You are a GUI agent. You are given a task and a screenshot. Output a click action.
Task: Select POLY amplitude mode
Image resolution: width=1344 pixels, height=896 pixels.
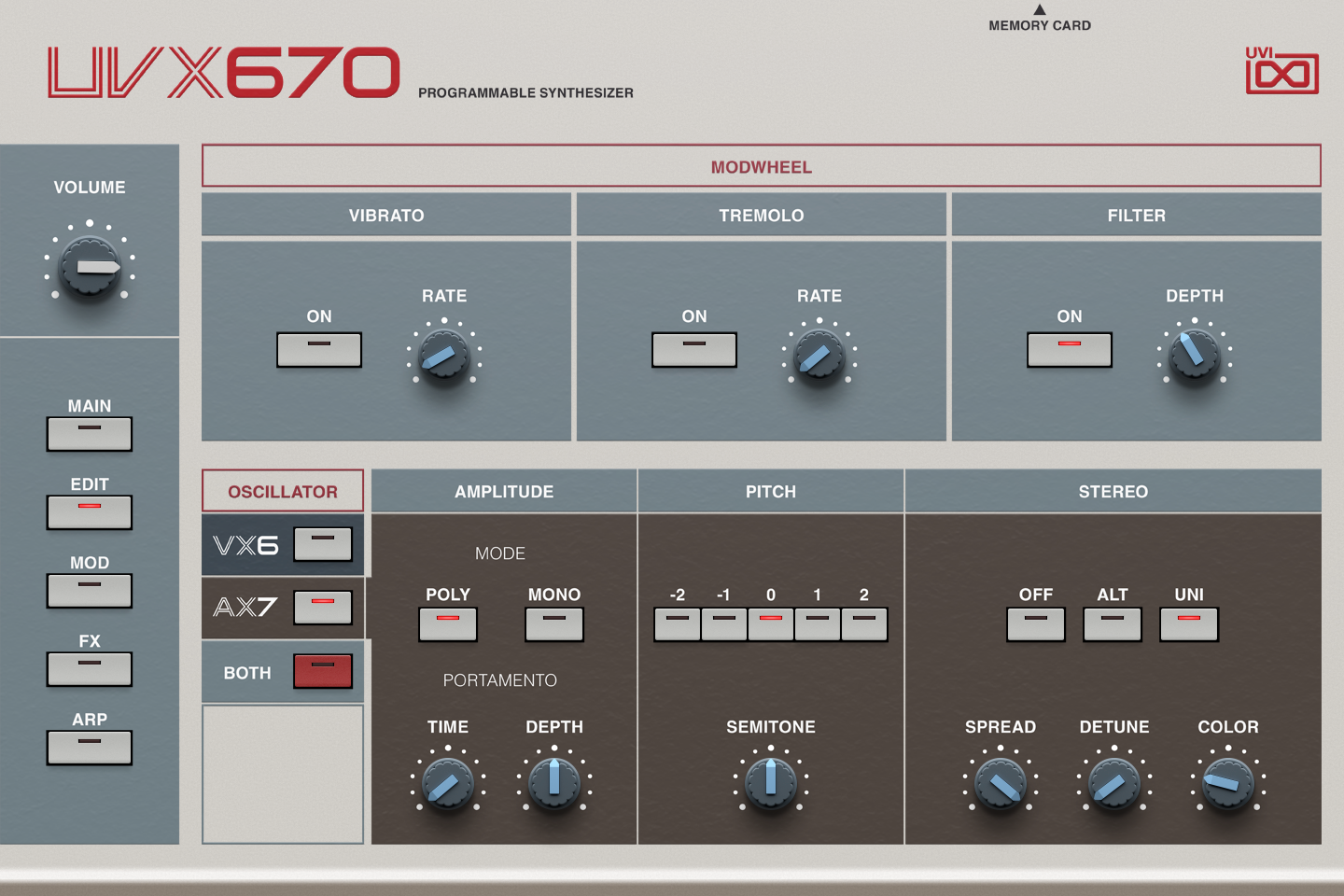448,623
